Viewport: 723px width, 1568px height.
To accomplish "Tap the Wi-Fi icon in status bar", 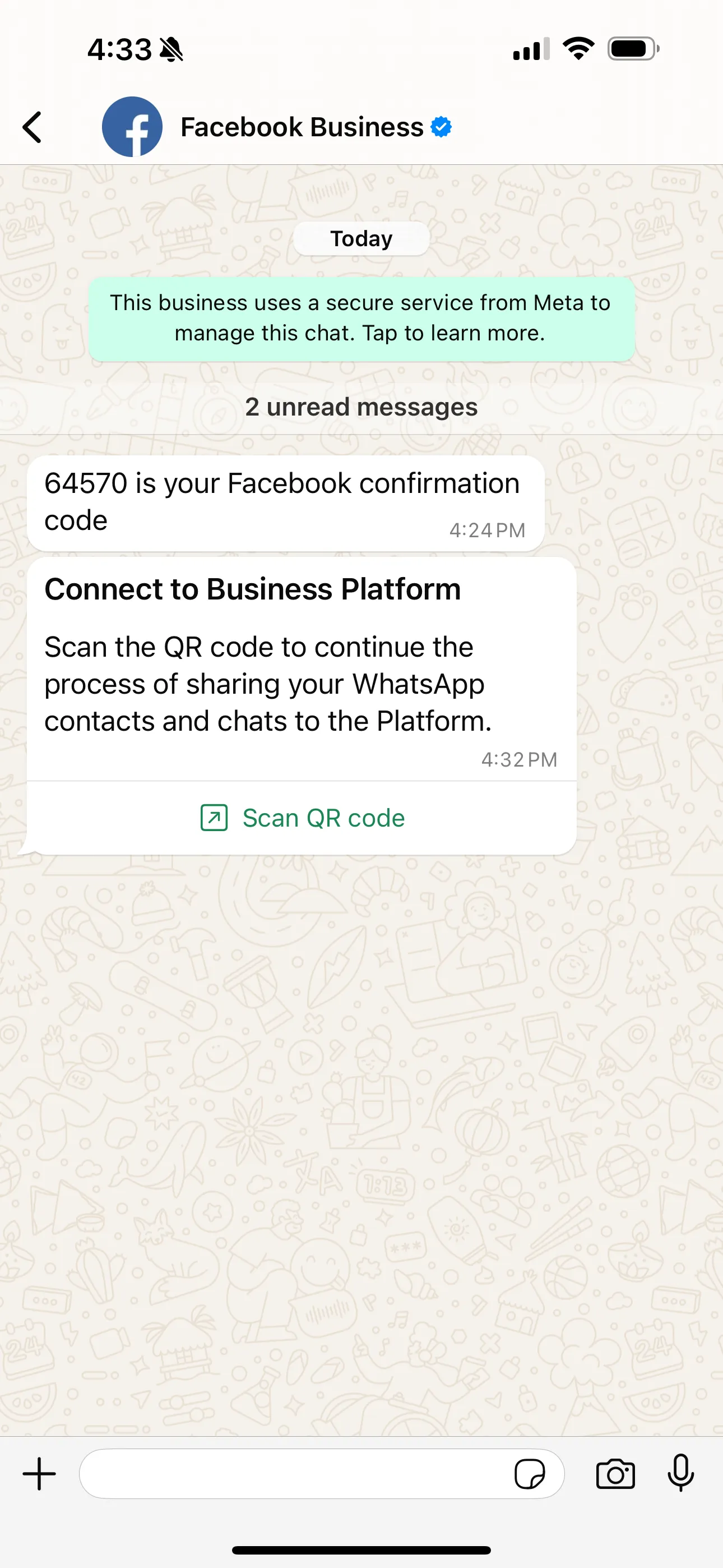I will coord(578,49).
